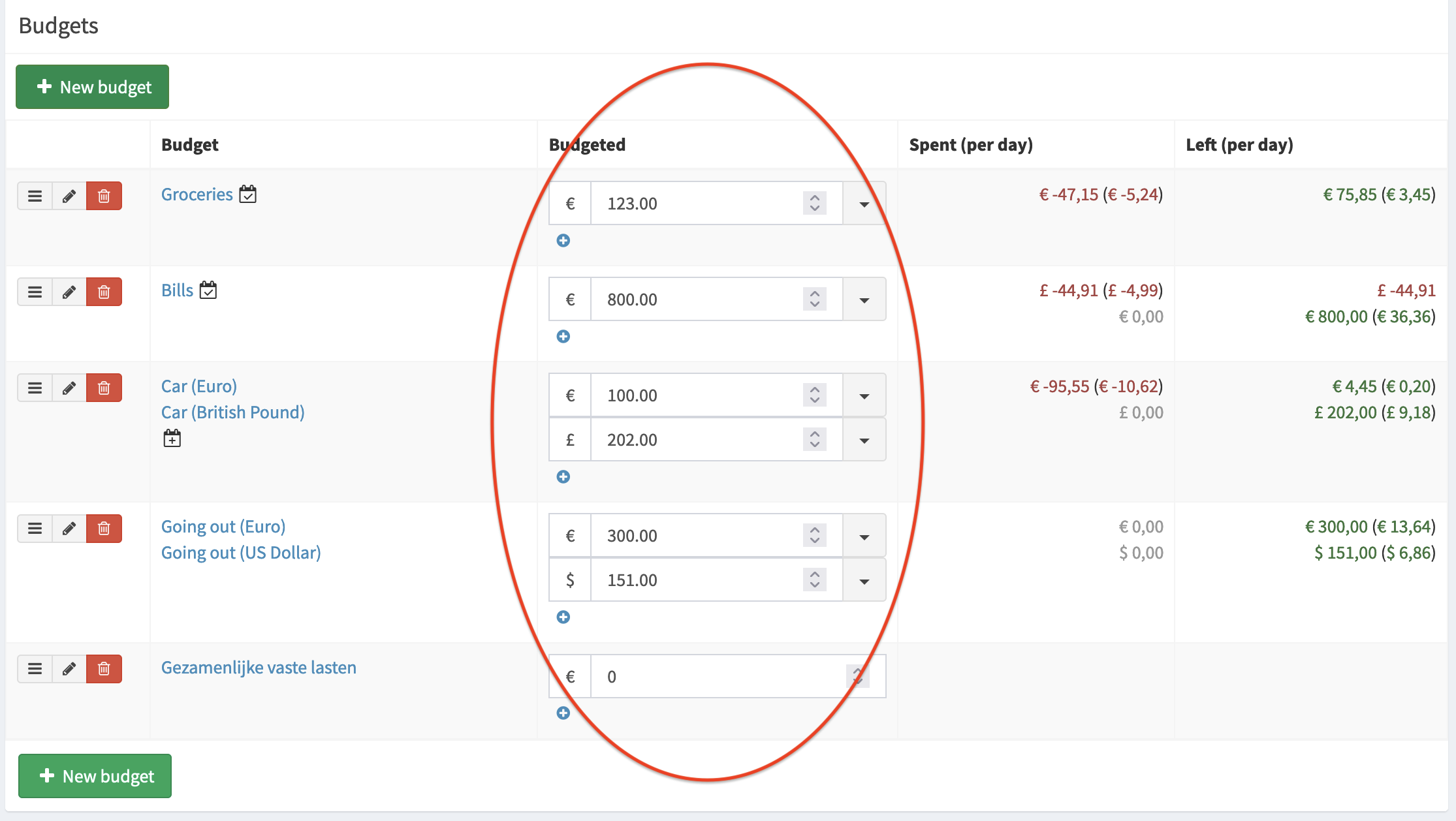Viewport: 1456px width, 821px height.
Task: Delete the Groceries budget with the trash icon
Action: click(x=104, y=196)
